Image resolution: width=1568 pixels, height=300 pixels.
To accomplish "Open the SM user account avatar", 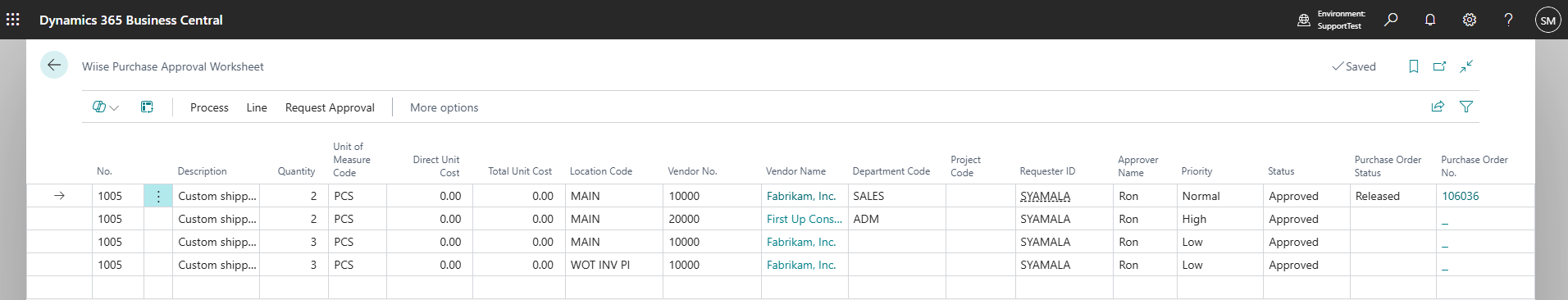I will (x=1547, y=20).
